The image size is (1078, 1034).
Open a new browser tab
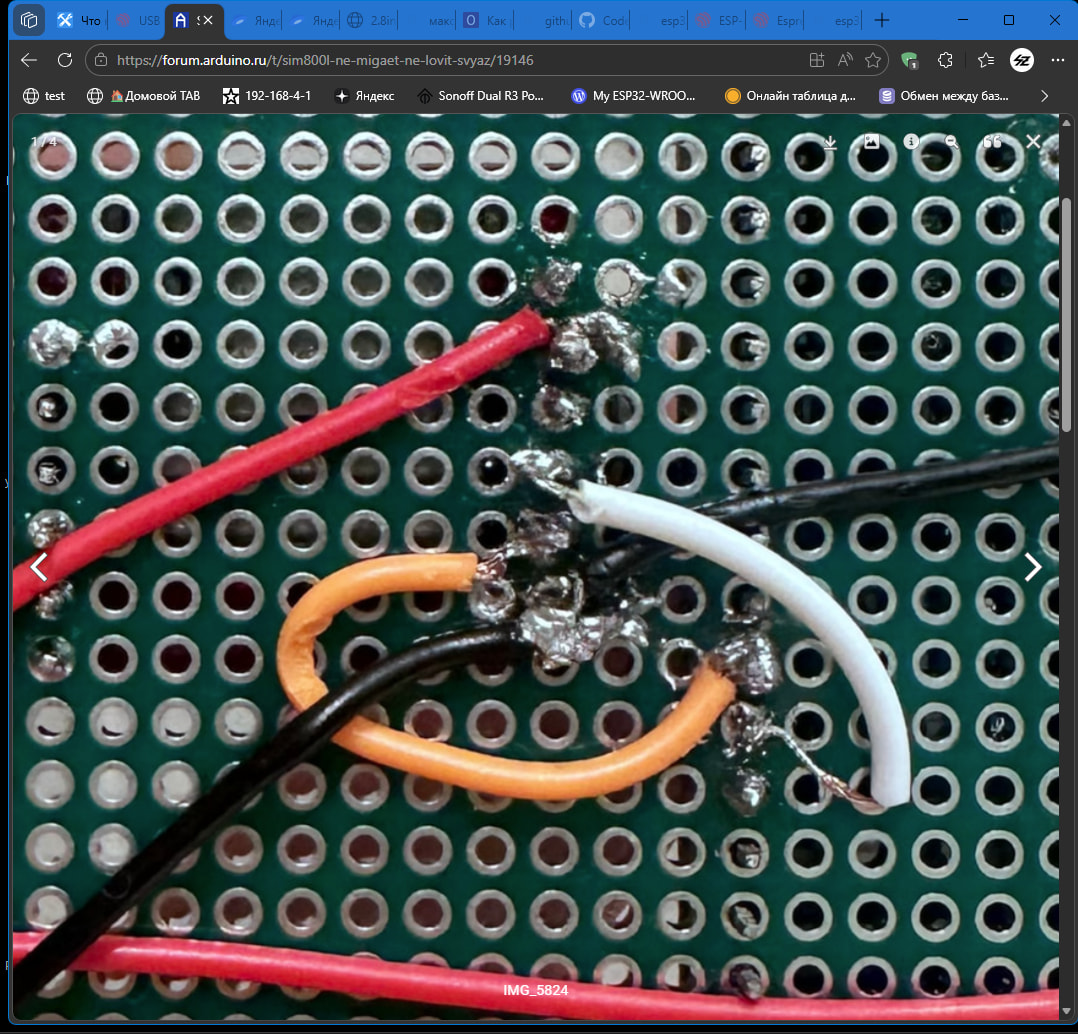(x=881, y=20)
